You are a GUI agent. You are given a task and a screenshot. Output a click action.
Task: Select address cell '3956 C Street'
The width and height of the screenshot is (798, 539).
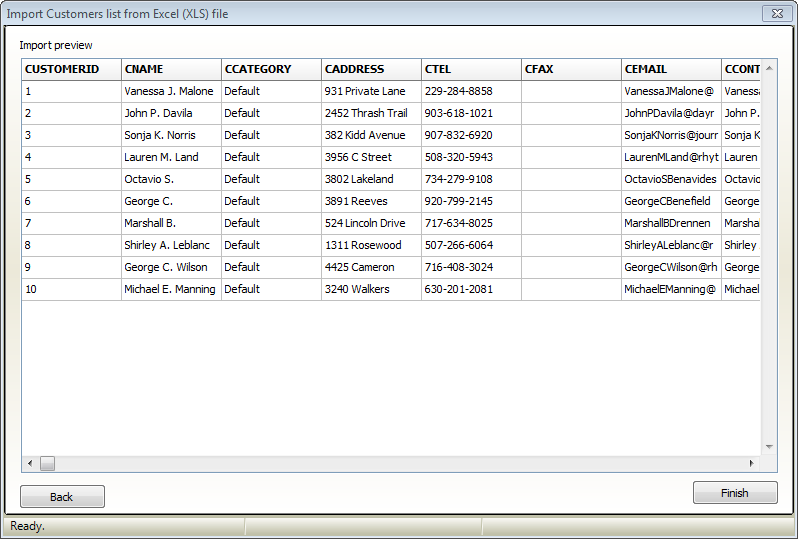[x=372, y=157]
